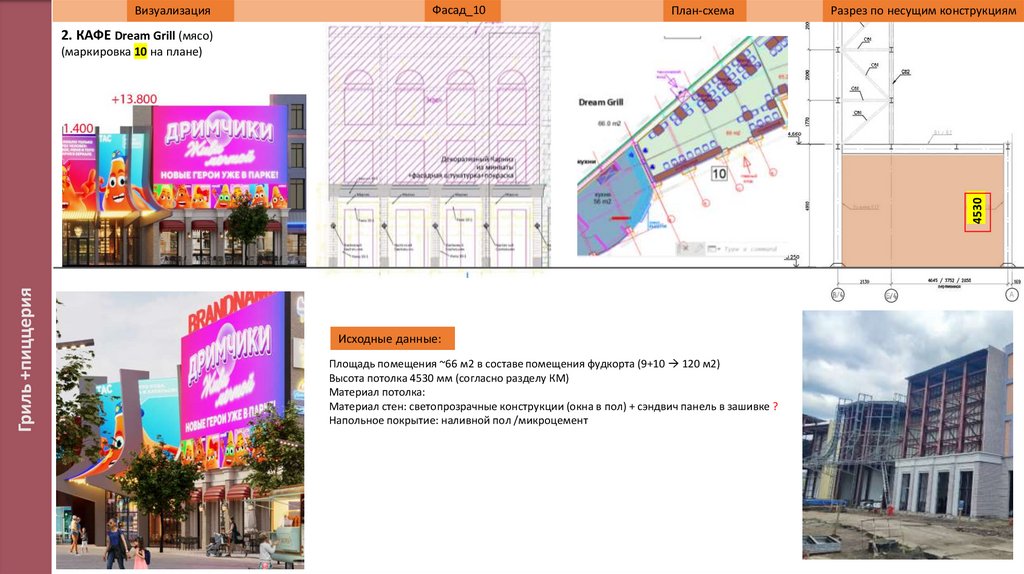Image resolution: width=1024 pixels, height=574 pixels.
Task: Select the title '2. КАФЕ Dream Grill (мясо)'
Action: pyautogui.click(x=137, y=35)
